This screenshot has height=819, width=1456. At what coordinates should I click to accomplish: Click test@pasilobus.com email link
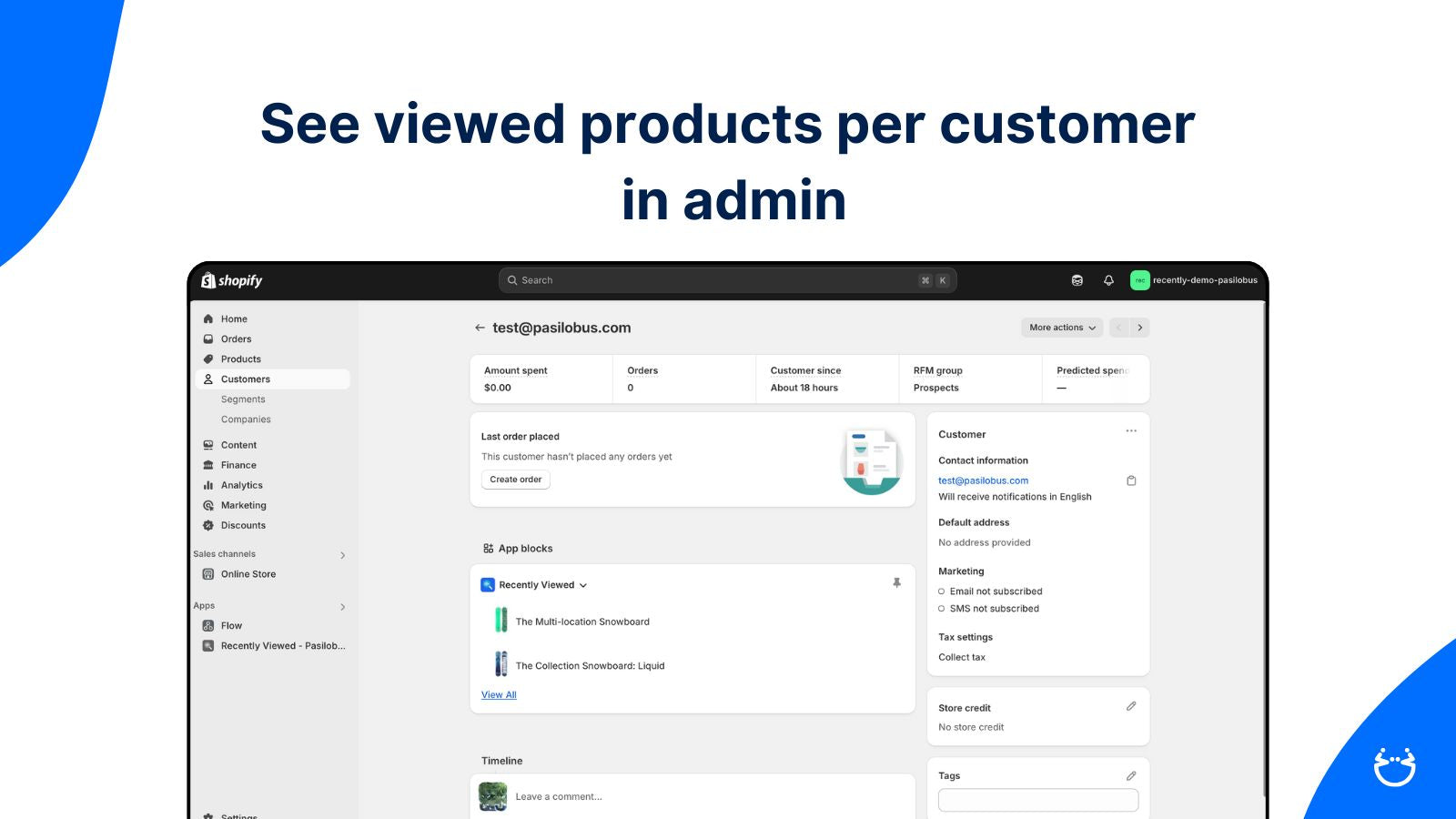coord(983,480)
